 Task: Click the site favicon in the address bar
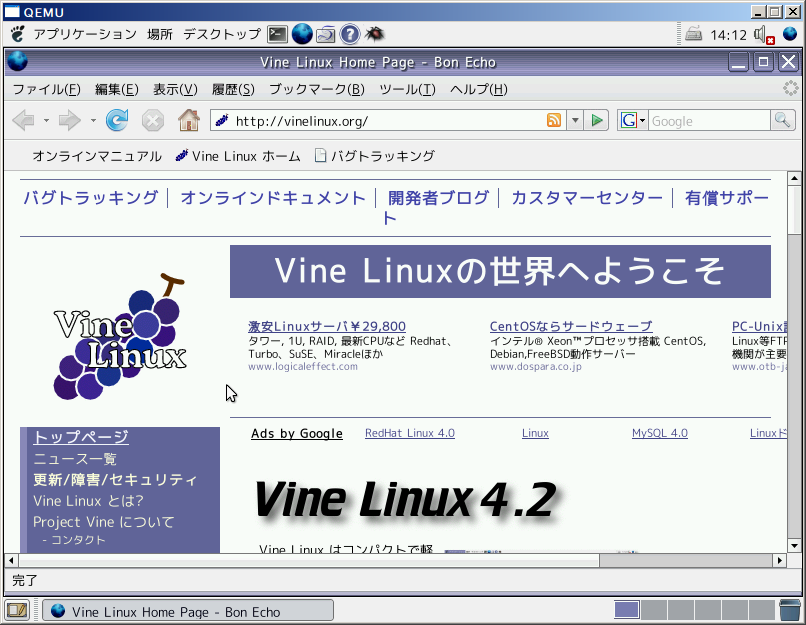click(222, 121)
